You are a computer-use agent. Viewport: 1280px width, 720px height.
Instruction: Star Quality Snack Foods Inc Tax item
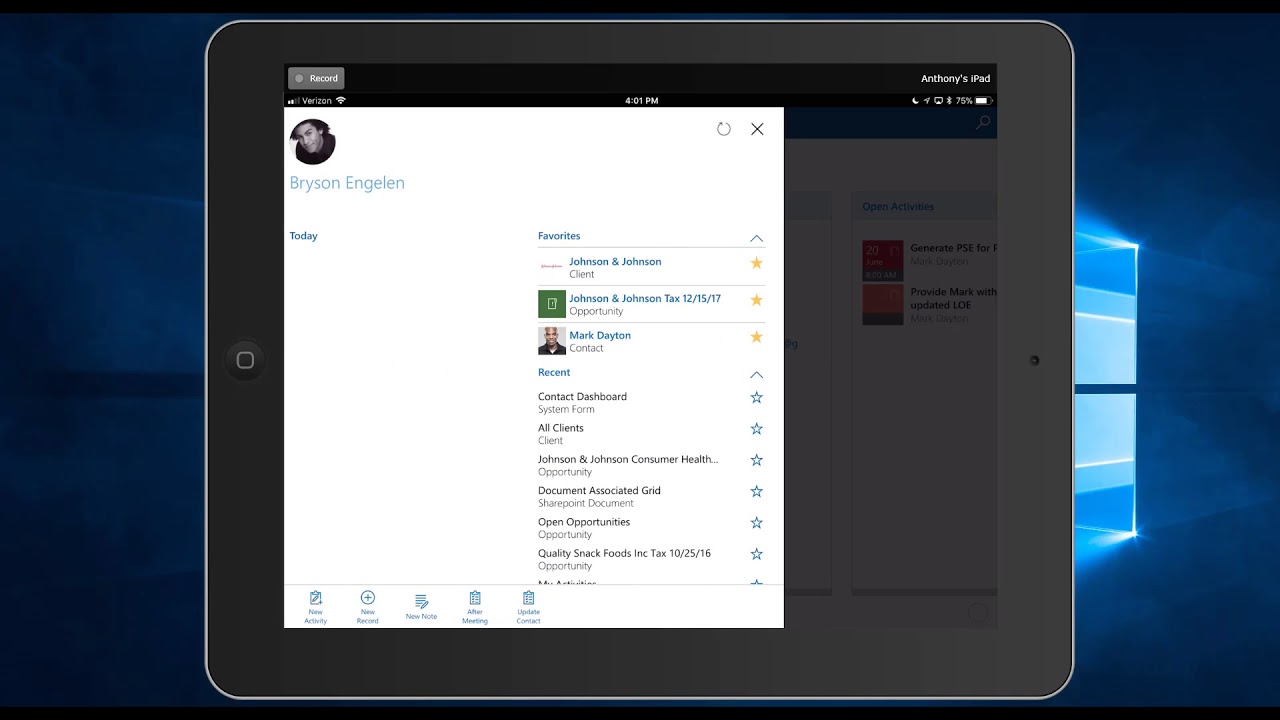(x=757, y=554)
